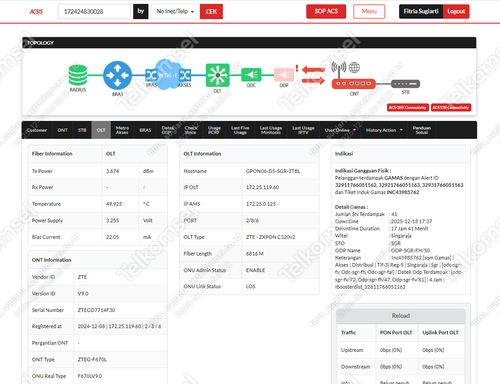Click the OLT Type value ZTE - ZXPON C320v2

click(271, 237)
